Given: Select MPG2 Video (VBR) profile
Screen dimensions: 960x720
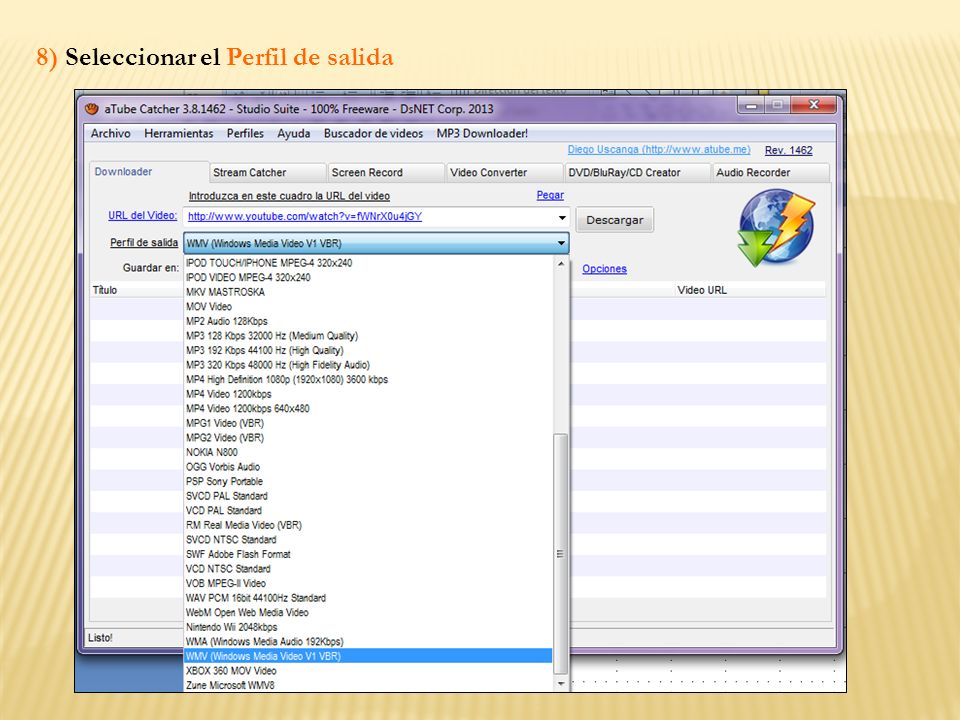Looking at the screenshot, I should [x=368, y=438].
